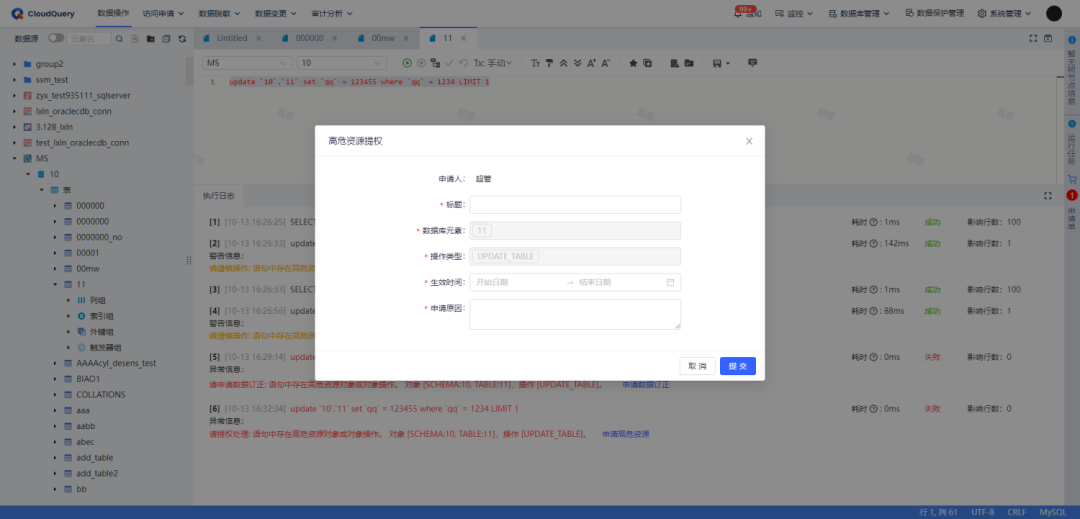Click the yellow document search icon
This screenshot has width=1080, height=519.
click(x=135, y=39)
